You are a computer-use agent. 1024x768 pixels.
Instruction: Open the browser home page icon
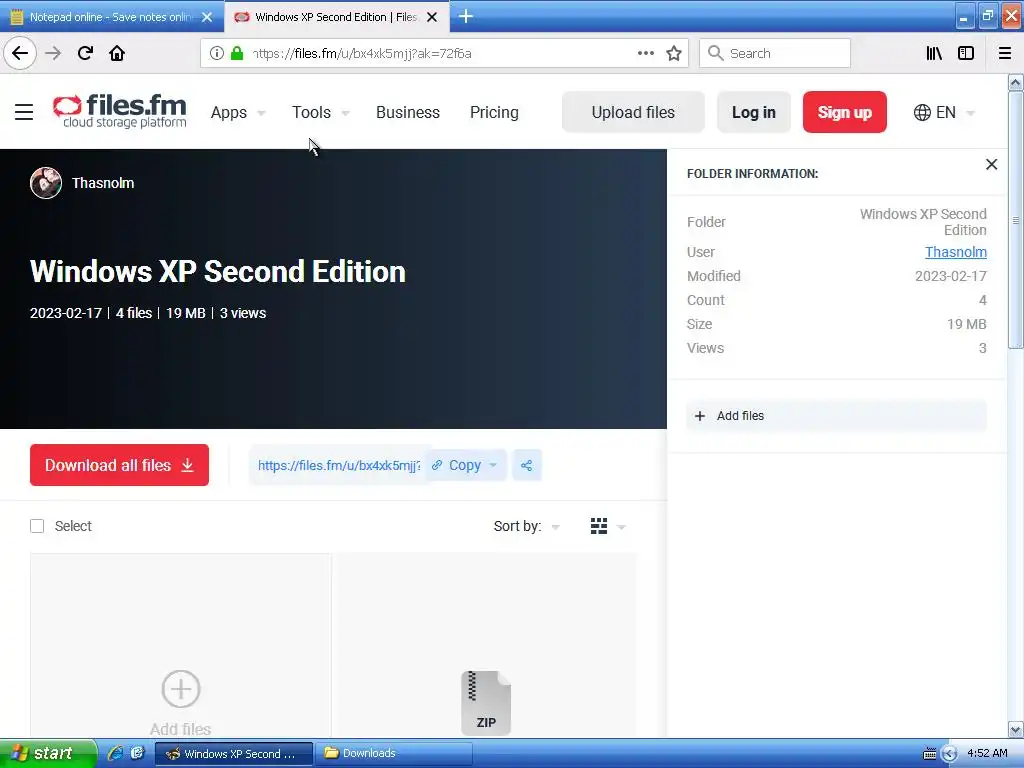coord(117,54)
